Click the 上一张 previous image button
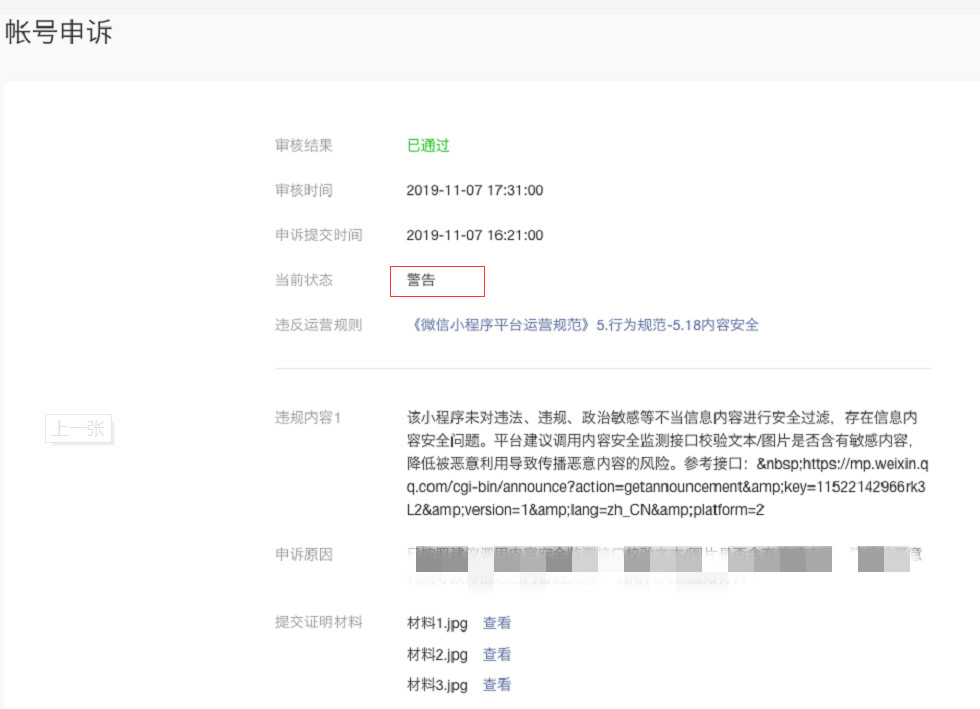Image resolution: width=980 pixels, height=709 pixels. [x=79, y=429]
